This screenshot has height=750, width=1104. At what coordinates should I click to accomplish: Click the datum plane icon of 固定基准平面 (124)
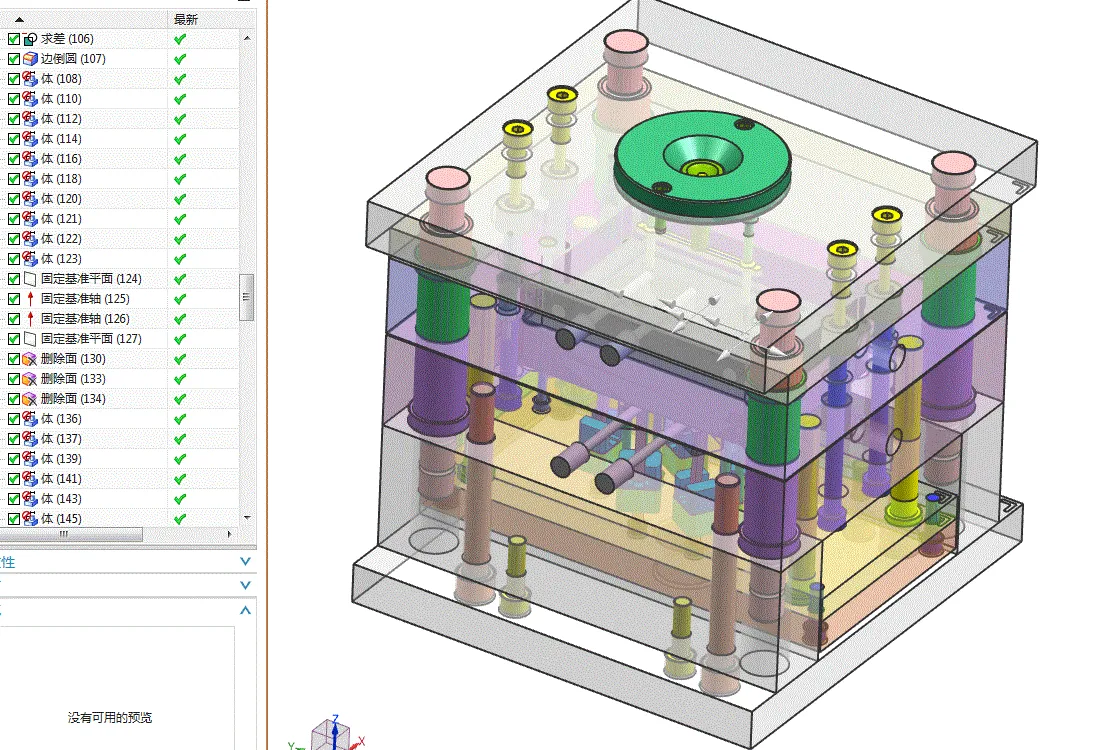tap(30, 279)
